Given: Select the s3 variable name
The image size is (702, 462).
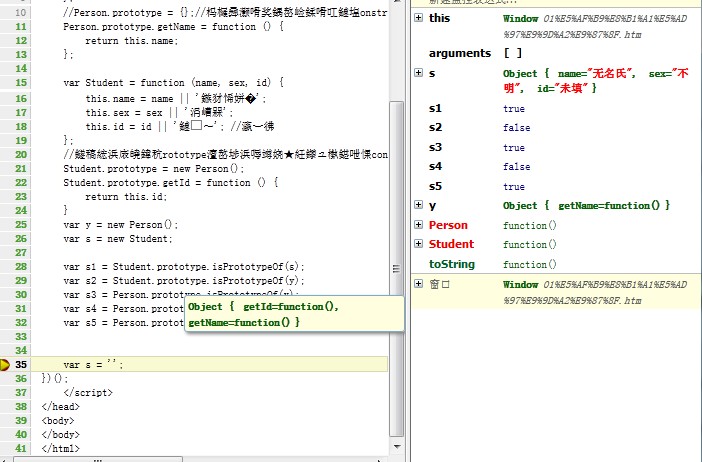Looking at the screenshot, I should [435, 147].
